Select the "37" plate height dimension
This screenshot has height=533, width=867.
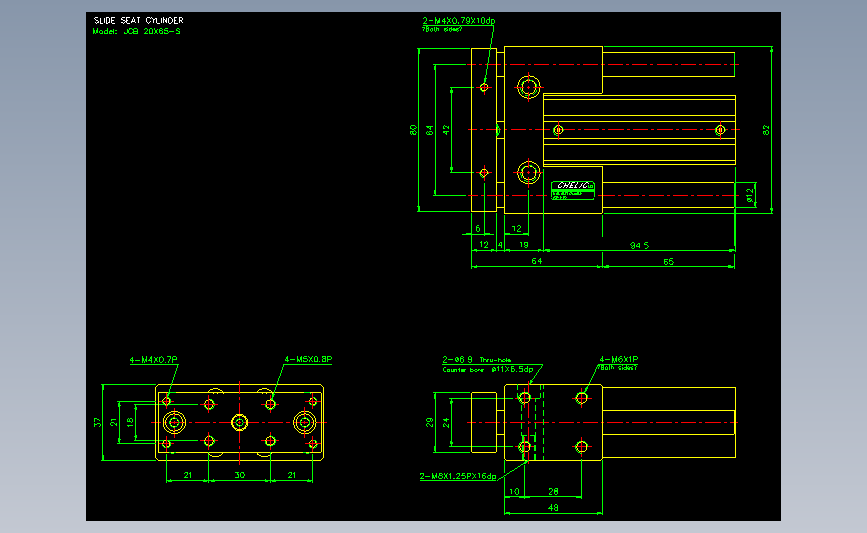(98, 422)
